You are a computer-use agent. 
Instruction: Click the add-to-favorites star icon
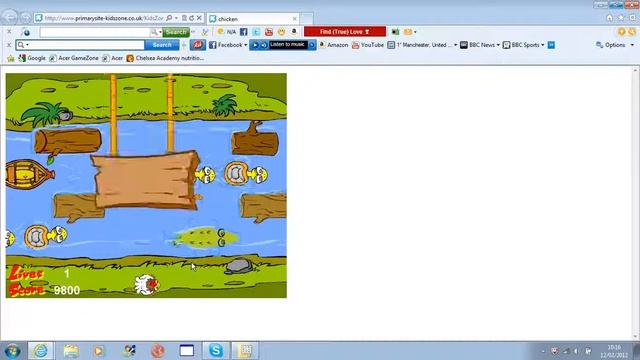[11, 58]
